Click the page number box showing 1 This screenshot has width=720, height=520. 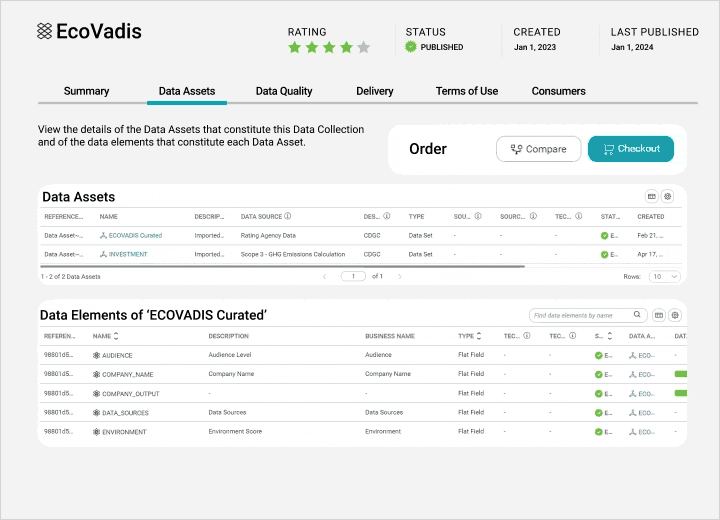[353, 277]
